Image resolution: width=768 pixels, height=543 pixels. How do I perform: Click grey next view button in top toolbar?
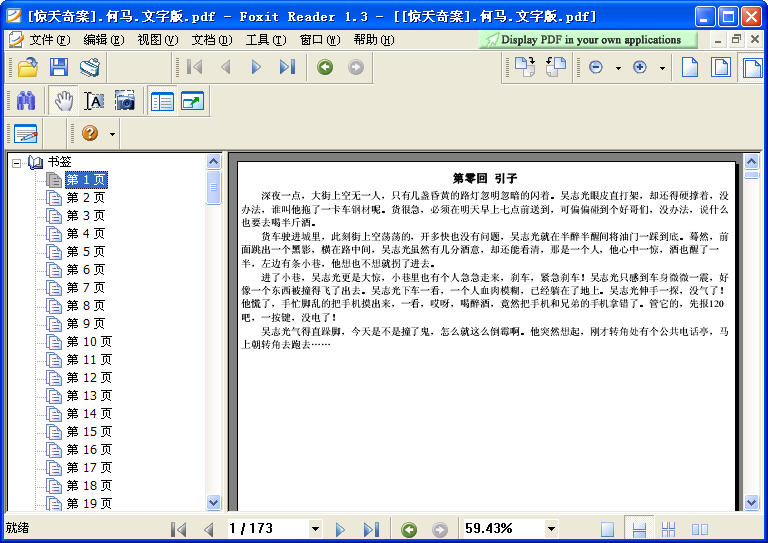pyautogui.click(x=356, y=67)
